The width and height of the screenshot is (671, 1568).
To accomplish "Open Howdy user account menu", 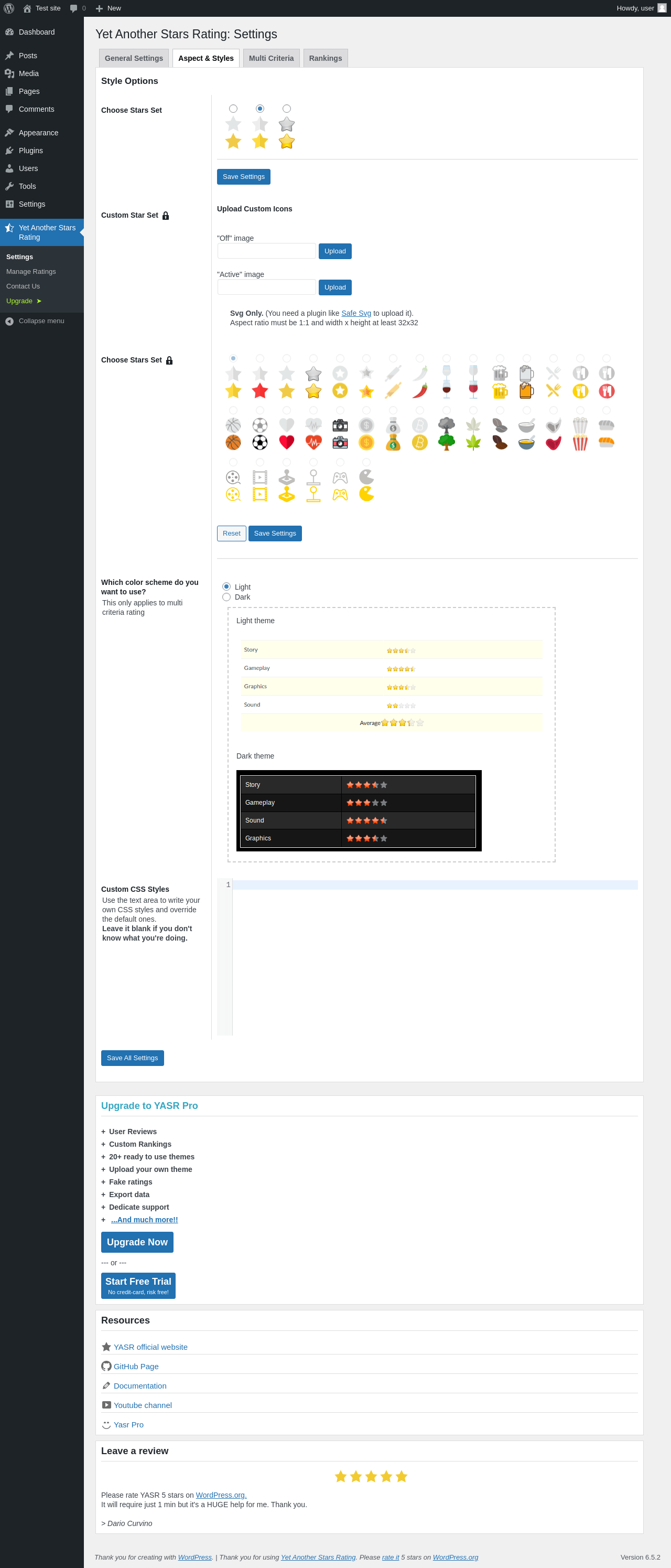I will coord(641,8).
